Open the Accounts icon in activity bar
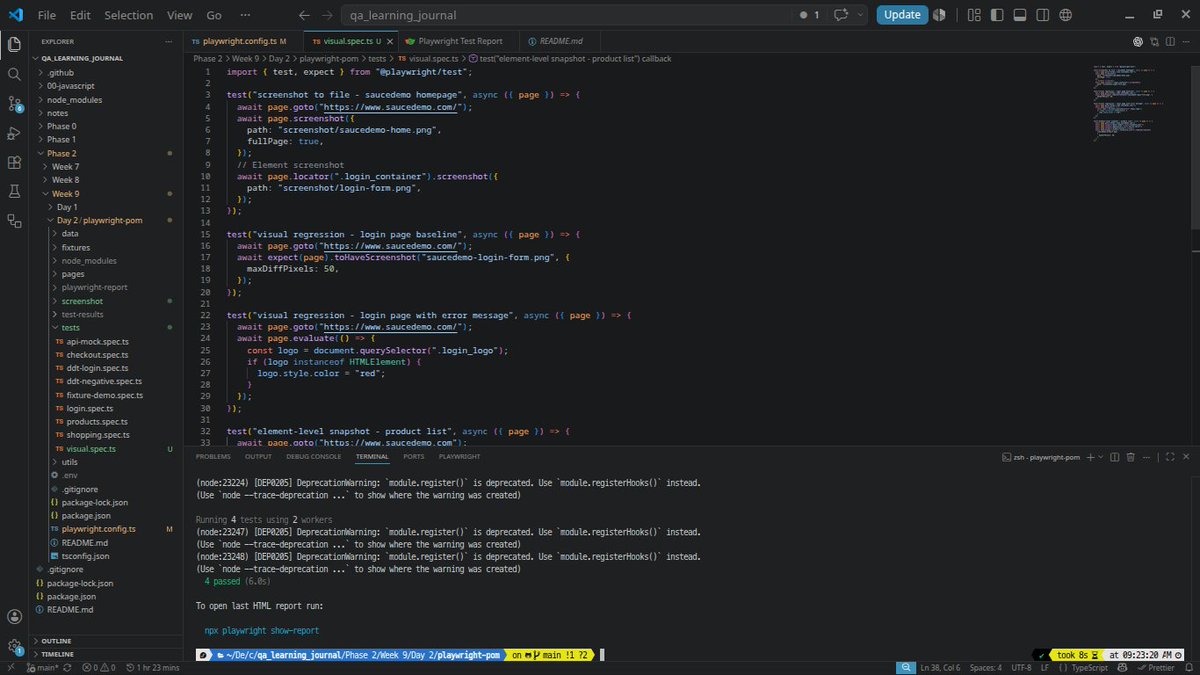 pos(14,617)
